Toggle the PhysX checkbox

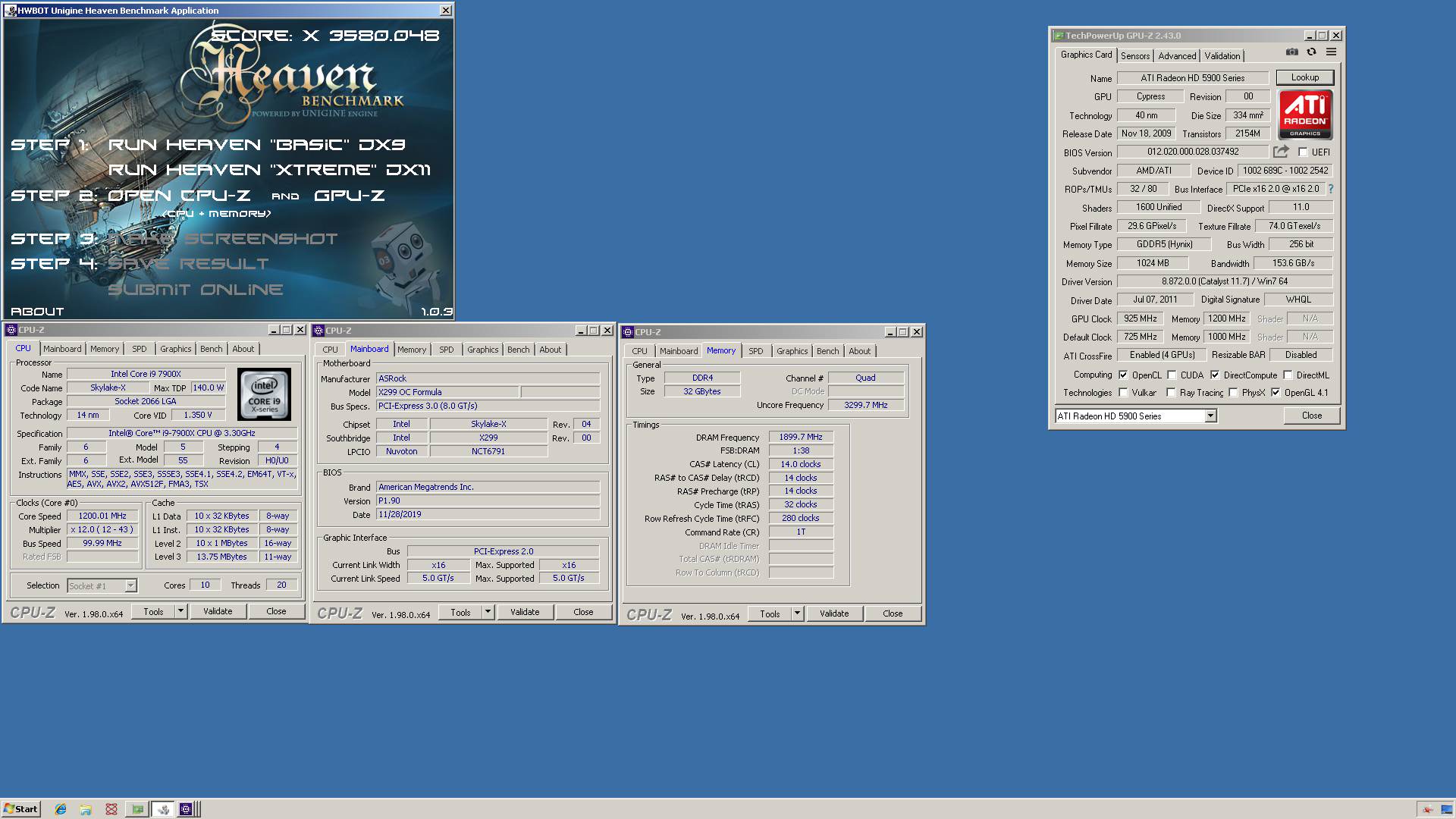click(1233, 393)
